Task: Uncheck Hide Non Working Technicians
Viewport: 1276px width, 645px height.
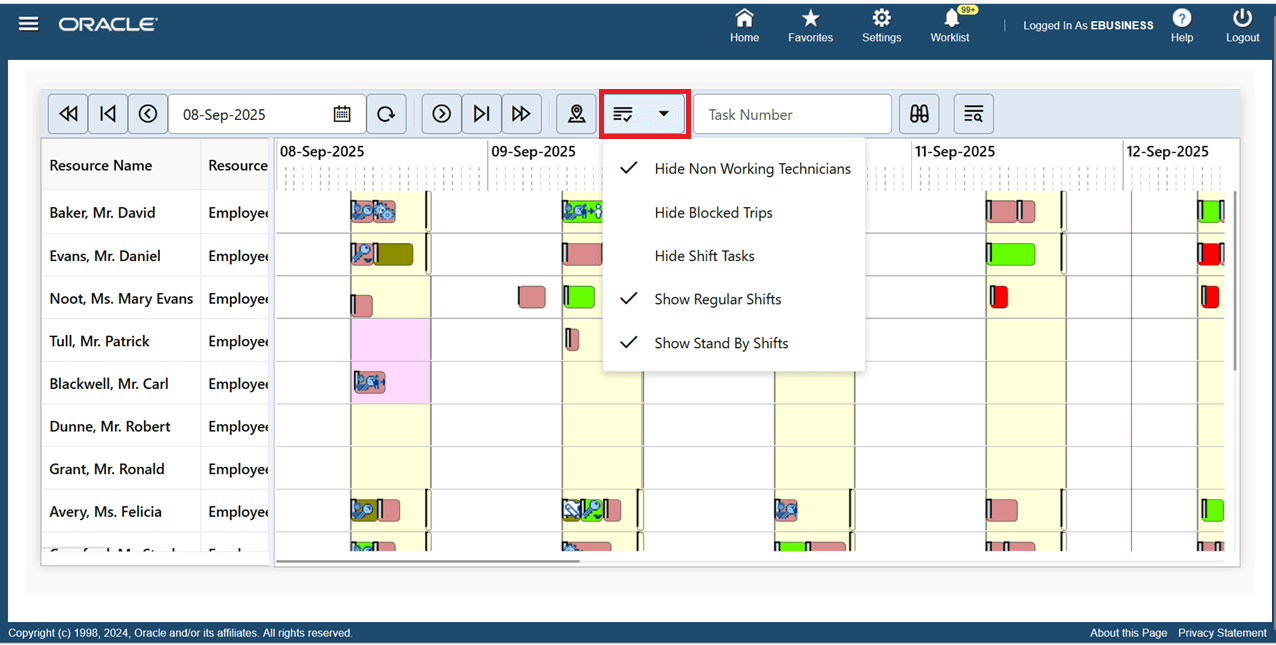Action: (x=752, y=168)
